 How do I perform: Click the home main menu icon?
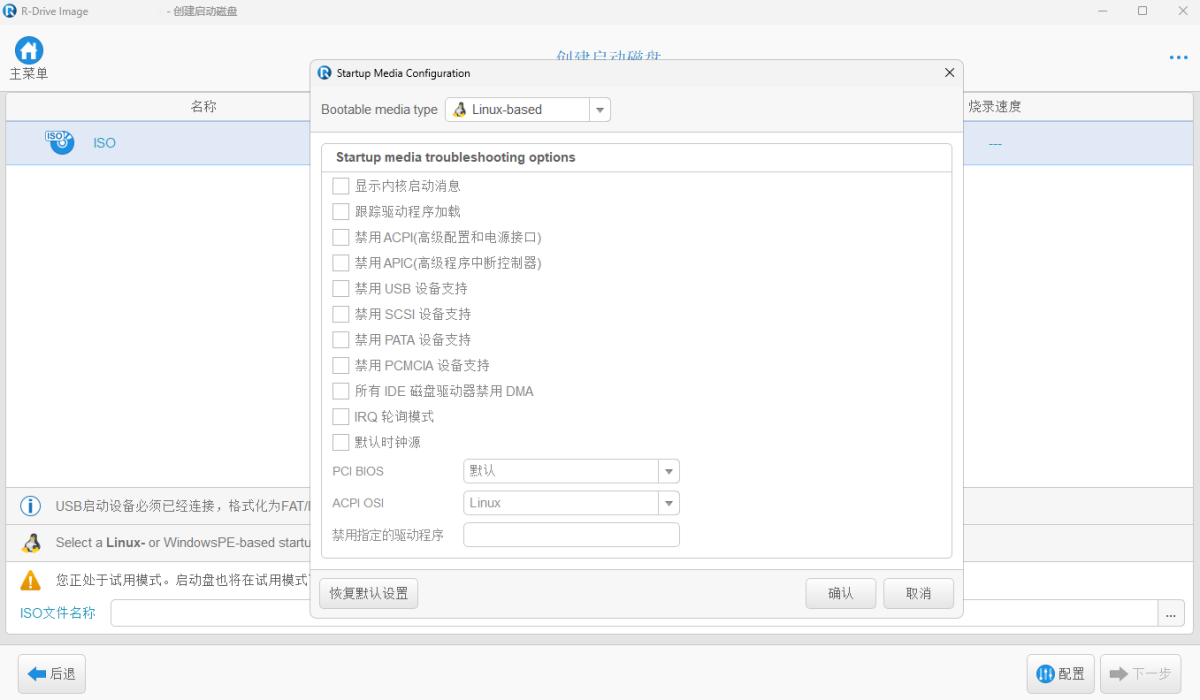[29, 51]
